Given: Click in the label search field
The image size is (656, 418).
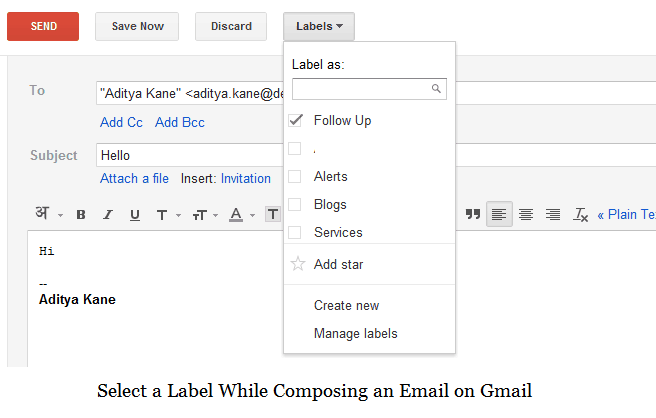Looking at the screenshot, I should [361, 89].
